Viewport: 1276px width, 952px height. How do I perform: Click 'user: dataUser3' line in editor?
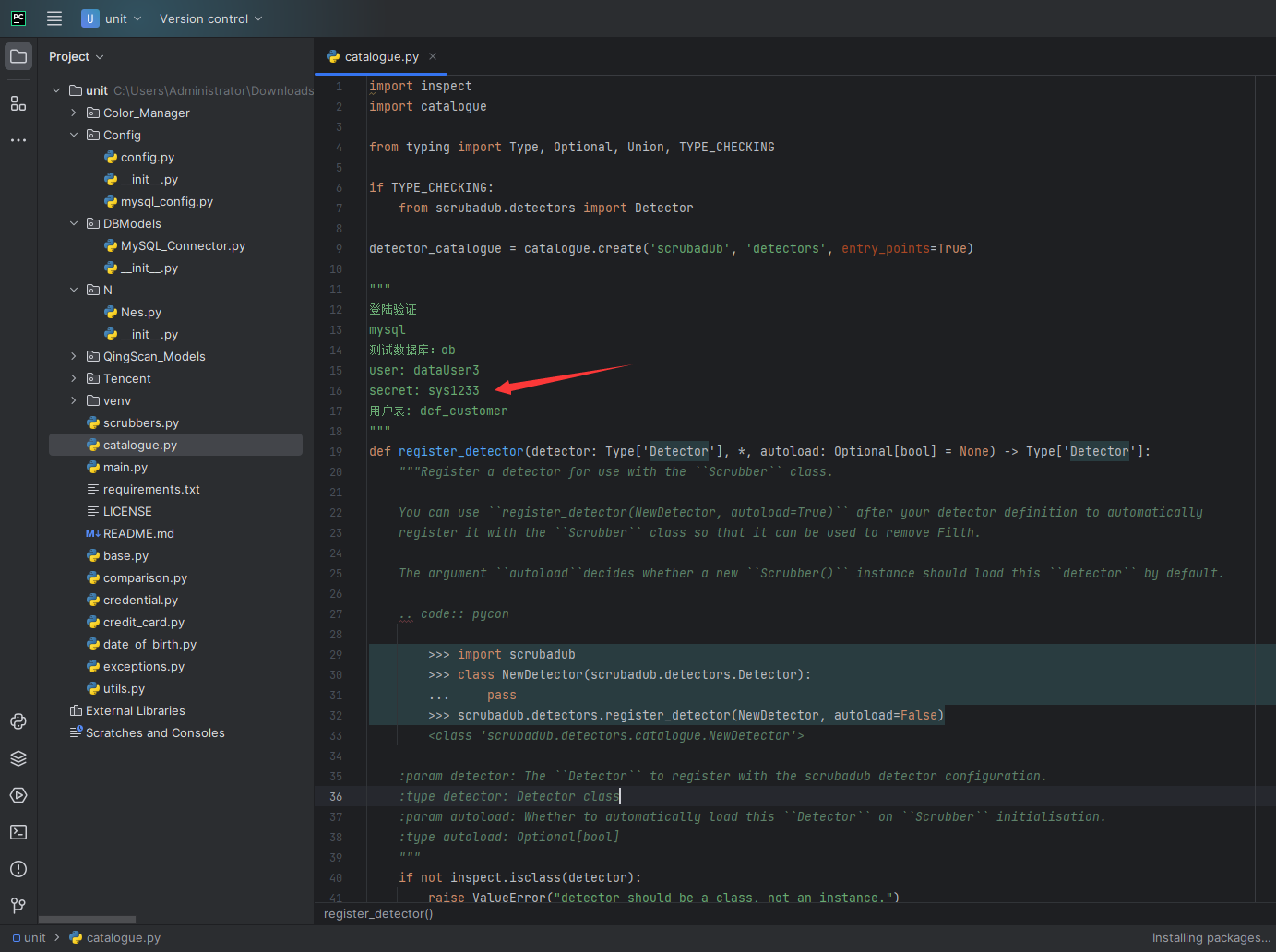click(x=424, y=370)
